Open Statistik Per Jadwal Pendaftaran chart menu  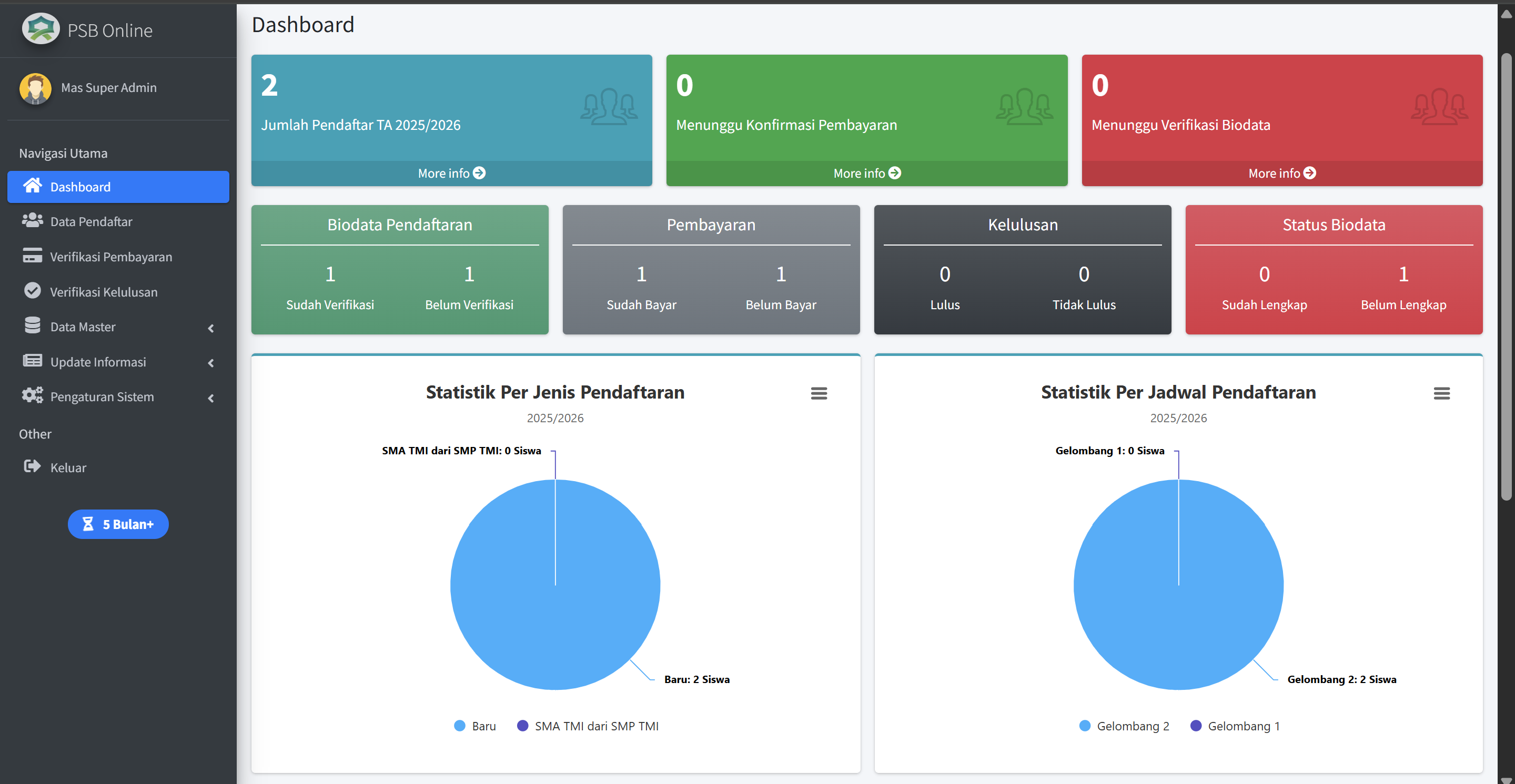pos(1441,393)
